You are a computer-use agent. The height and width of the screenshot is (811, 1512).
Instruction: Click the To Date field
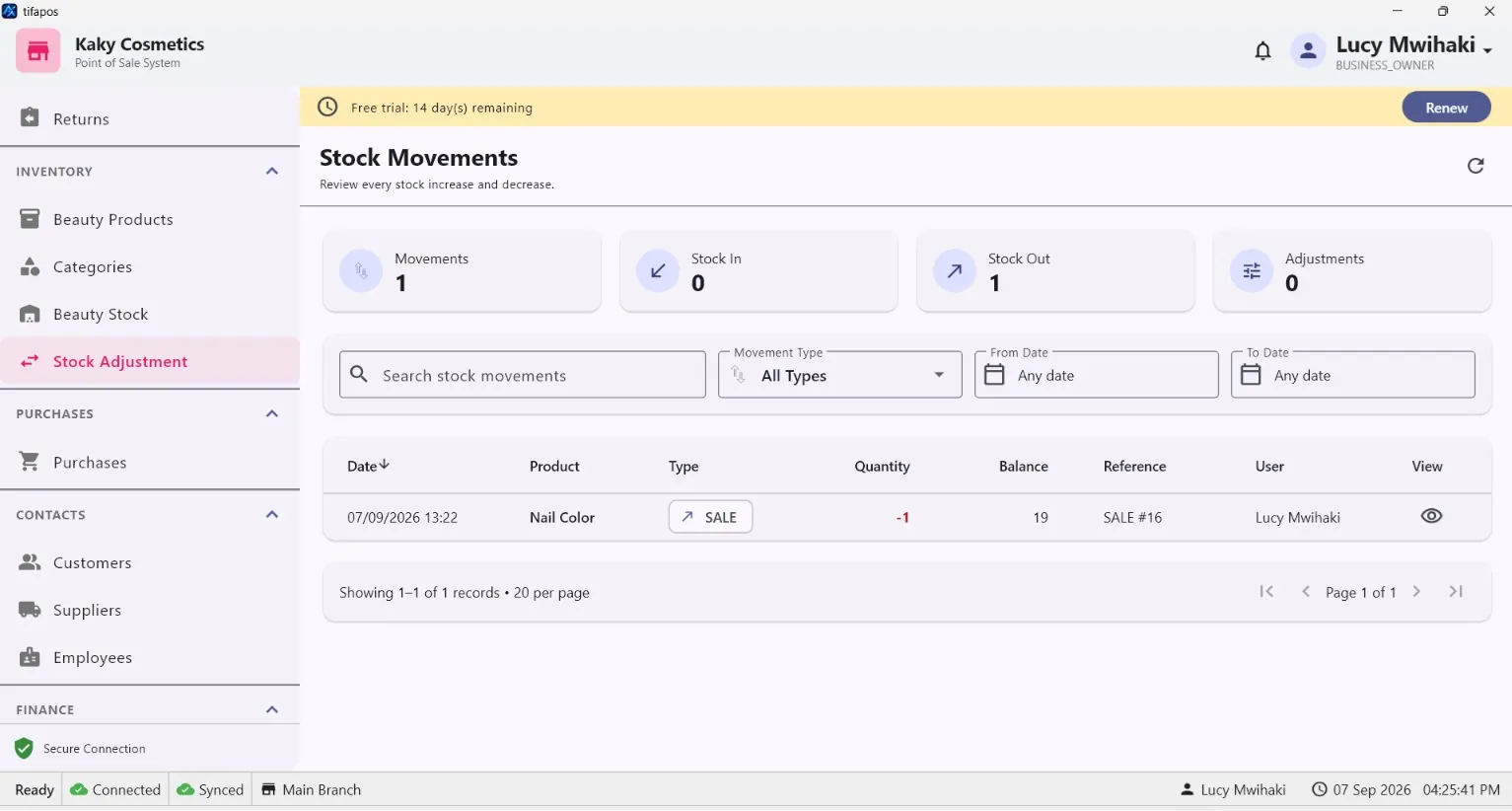pyautogui.click(x=1353, y=375)
